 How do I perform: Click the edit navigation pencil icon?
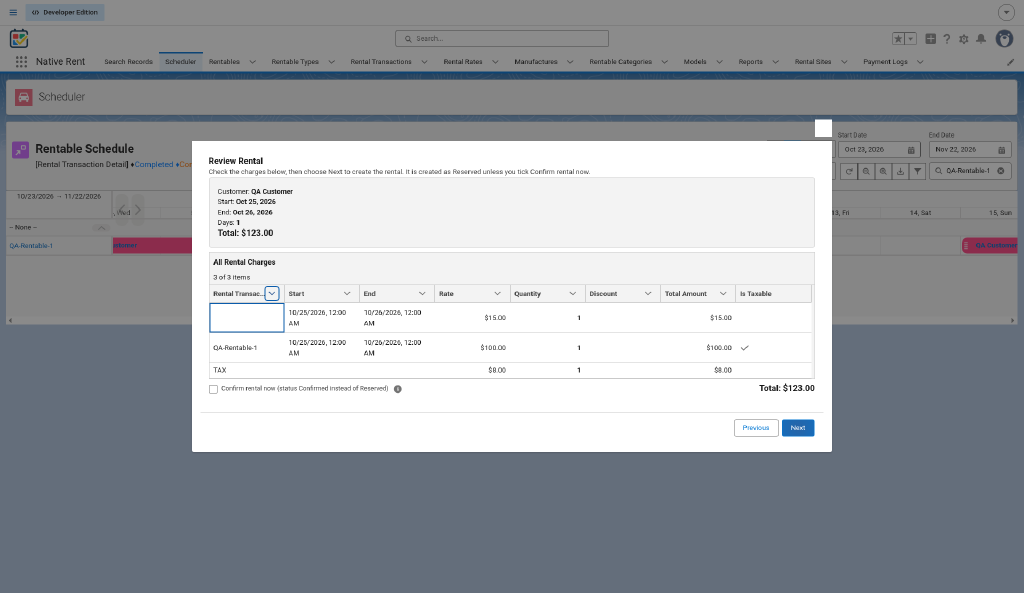1010,62
